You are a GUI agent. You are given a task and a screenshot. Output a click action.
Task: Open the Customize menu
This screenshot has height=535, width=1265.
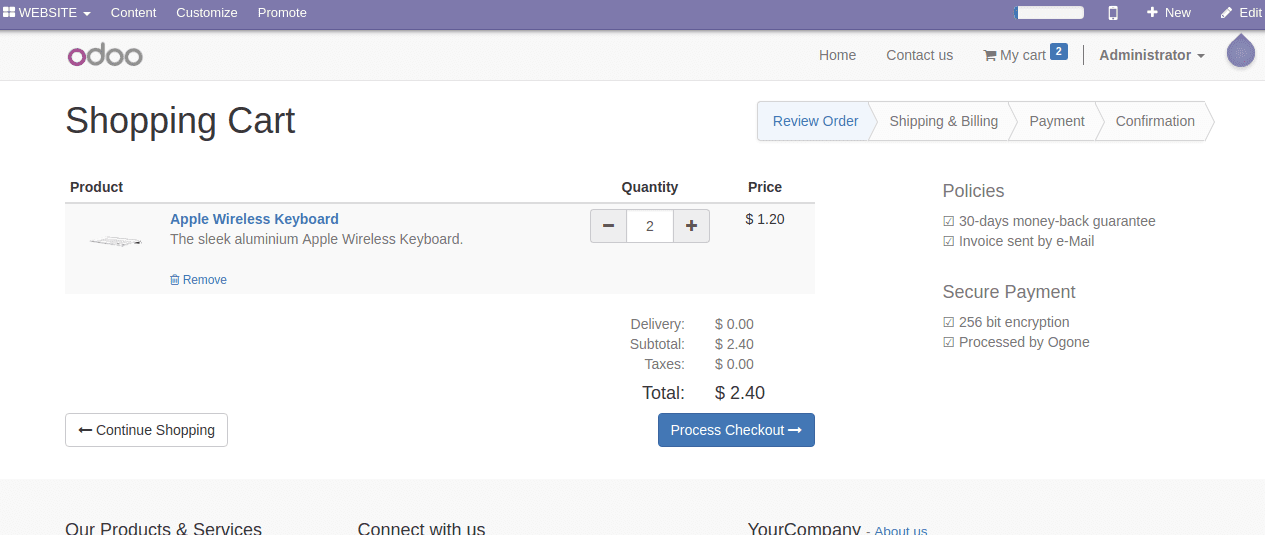[x=207, y=13]
